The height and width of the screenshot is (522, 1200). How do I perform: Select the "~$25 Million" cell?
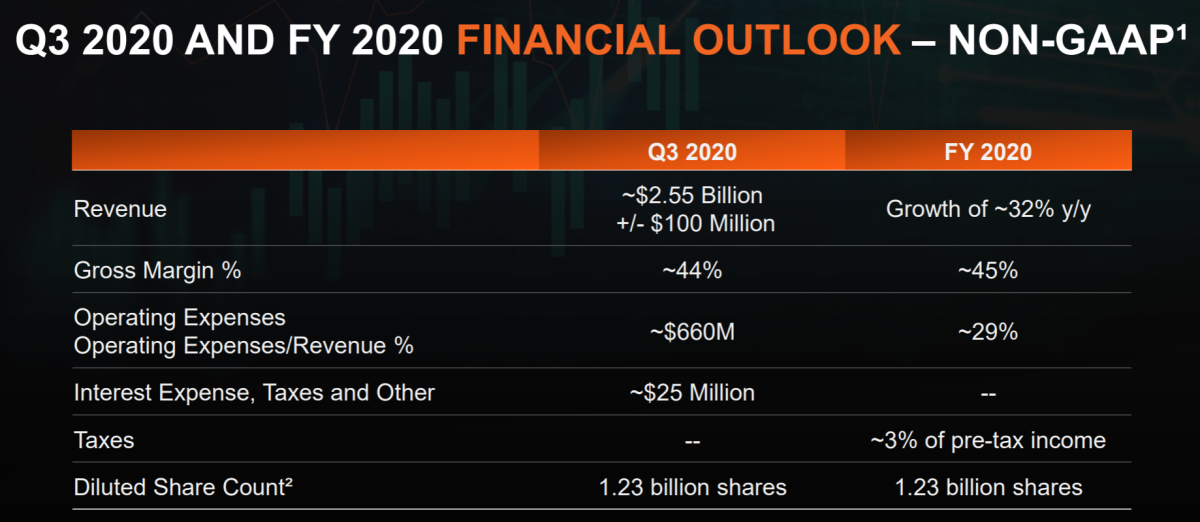(x=692, y=393)
